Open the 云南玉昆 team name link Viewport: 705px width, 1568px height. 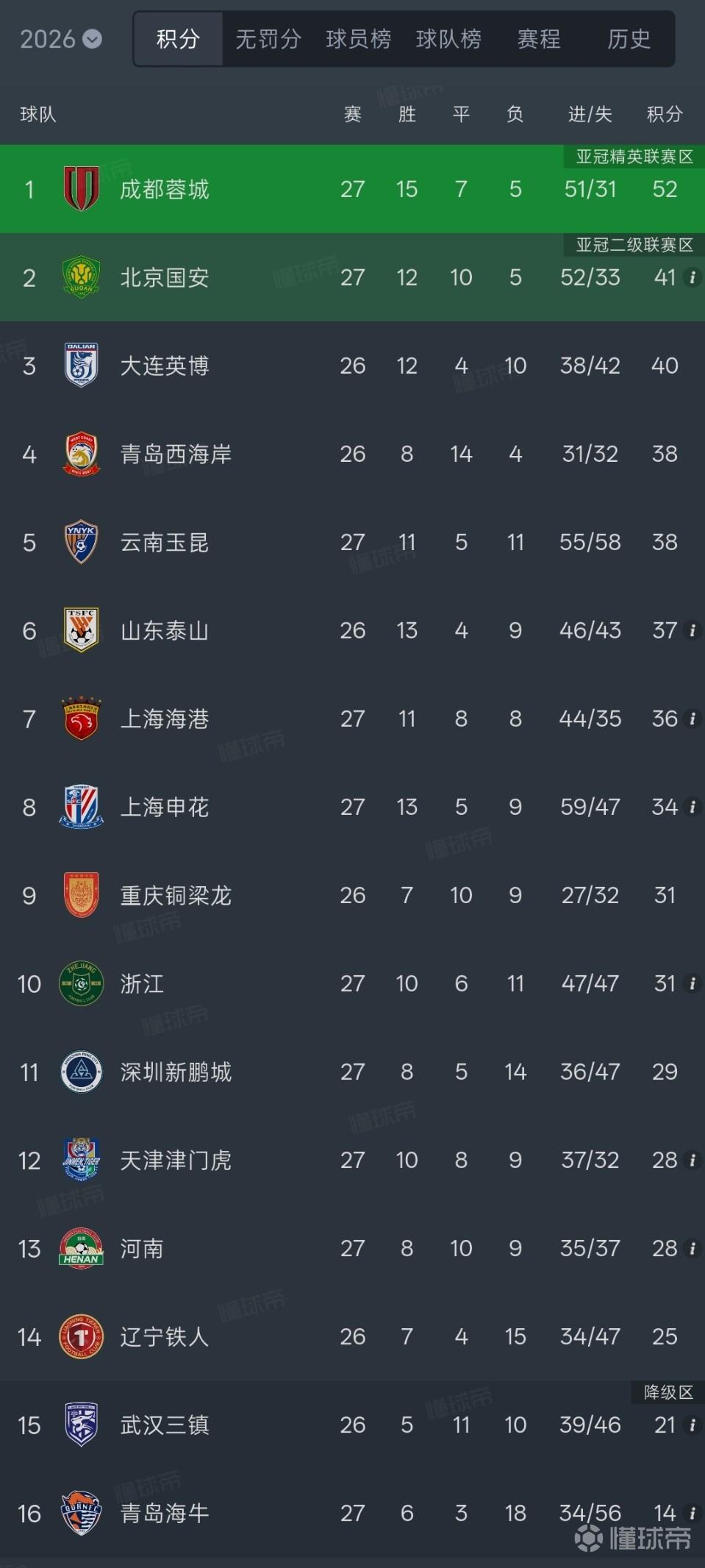click(x=165, y=543)
